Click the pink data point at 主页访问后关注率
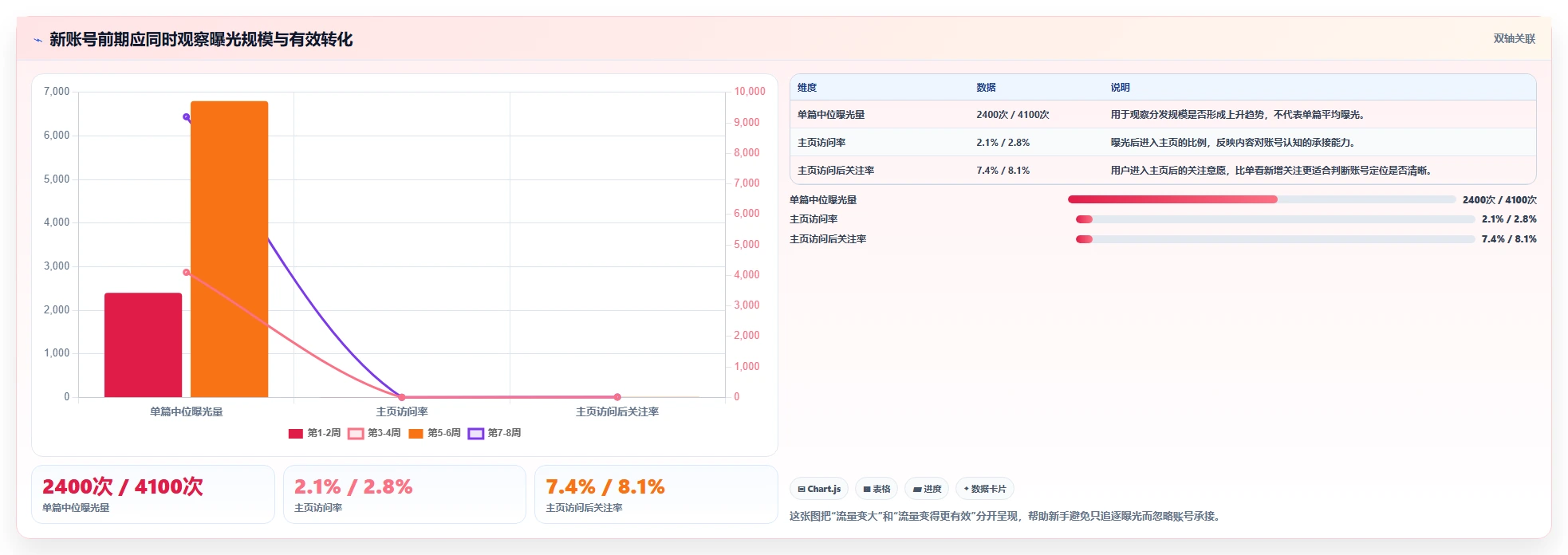Screen dimensions: 1568x555 617,397
